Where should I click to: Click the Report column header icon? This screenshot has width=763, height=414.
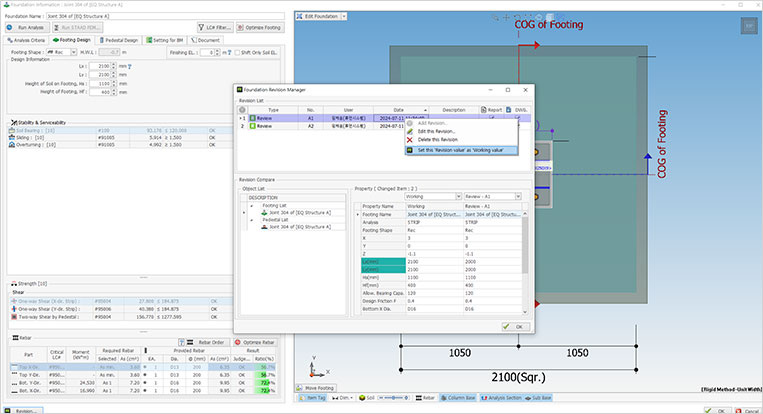[x=484, y=110]
